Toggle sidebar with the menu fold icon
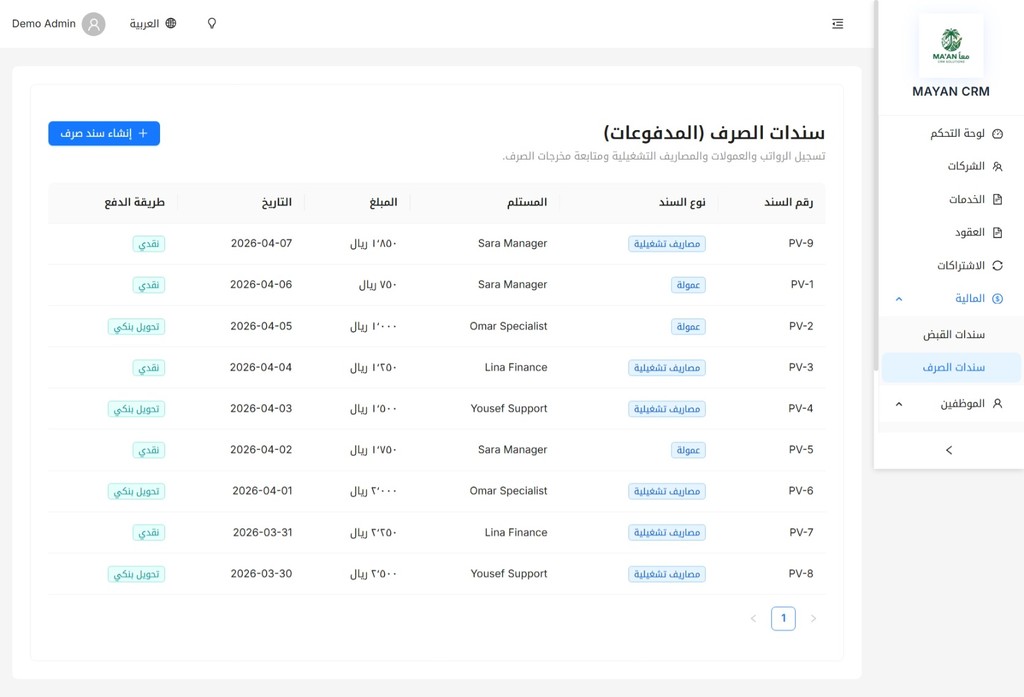Viewport: 1024px width, 697px height. click(837, 24)
